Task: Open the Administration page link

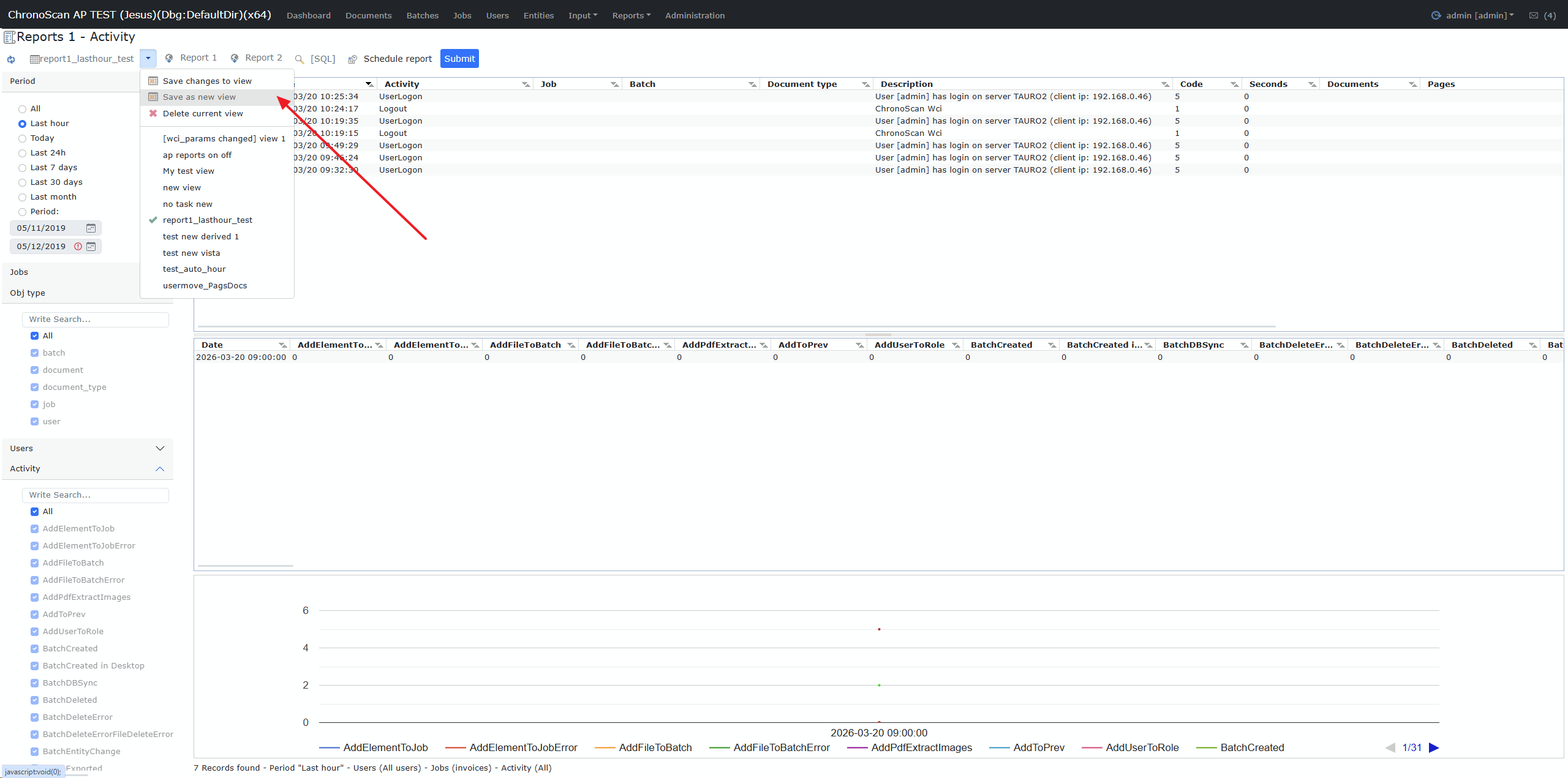Action: click(695, 15)
